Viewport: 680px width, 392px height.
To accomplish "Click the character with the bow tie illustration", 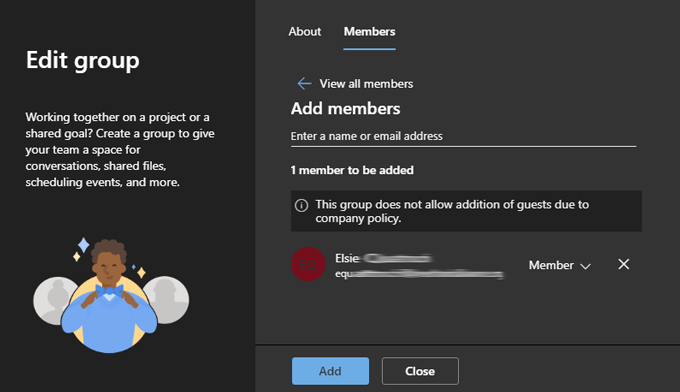I will point(108,296).
